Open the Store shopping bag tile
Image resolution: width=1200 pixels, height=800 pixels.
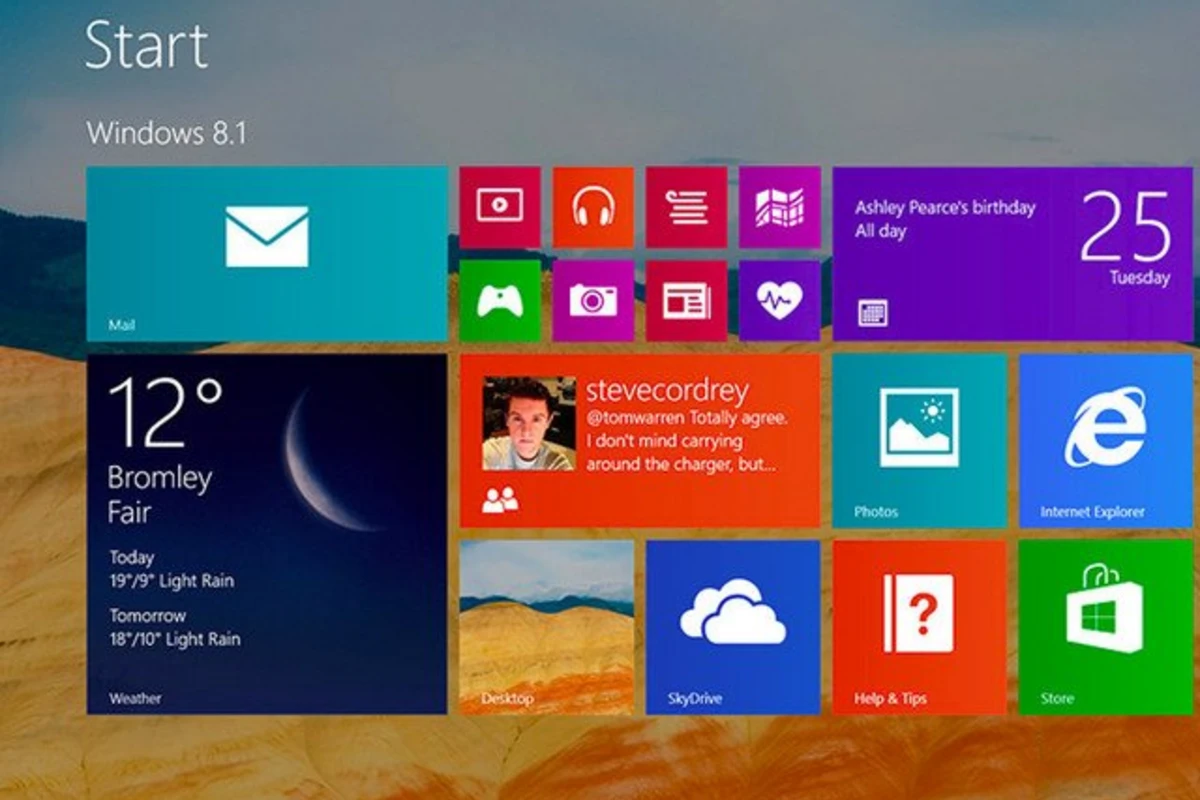[x=1106, y=627]
